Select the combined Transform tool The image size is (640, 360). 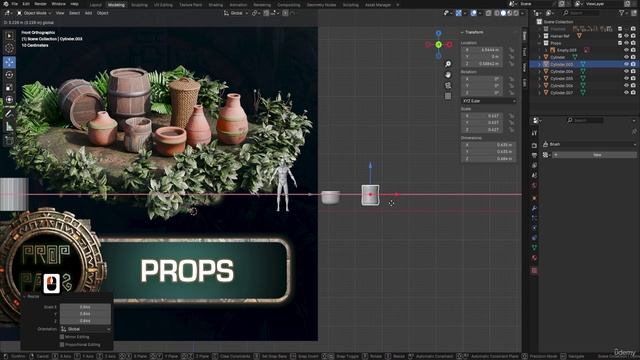tap(9, 100)
